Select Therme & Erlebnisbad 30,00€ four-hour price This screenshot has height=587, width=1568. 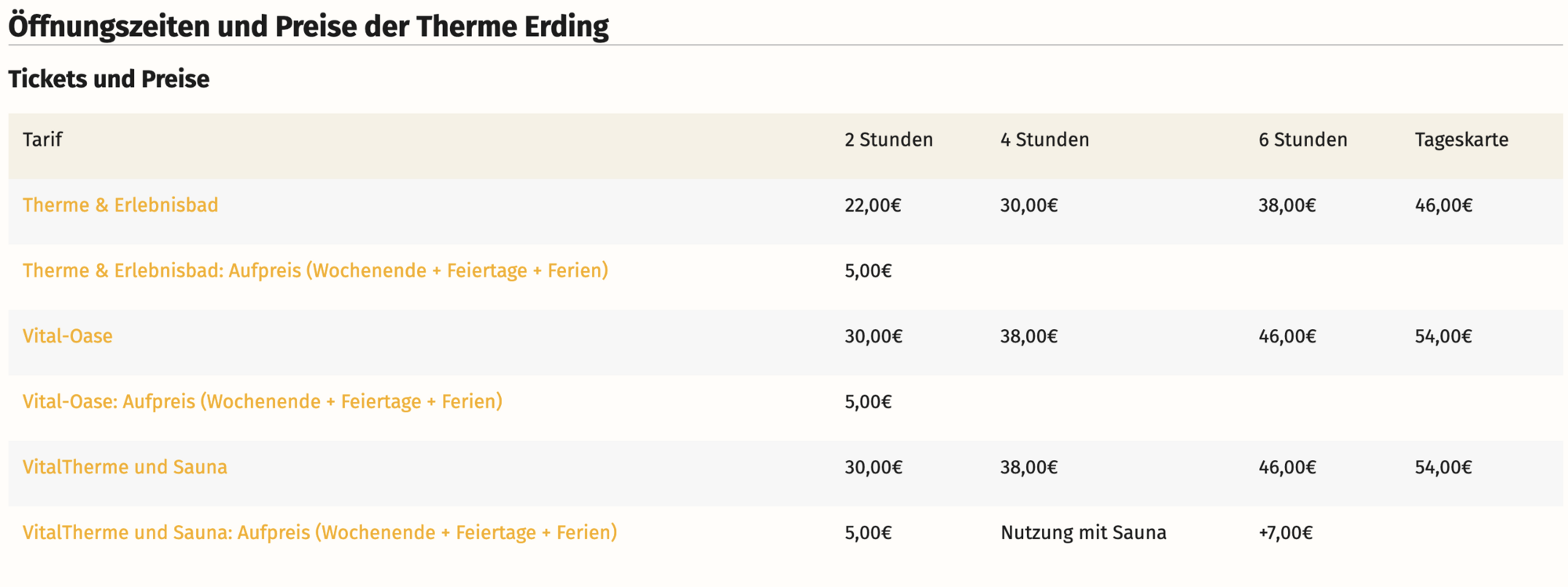(x=1029, y=205)
